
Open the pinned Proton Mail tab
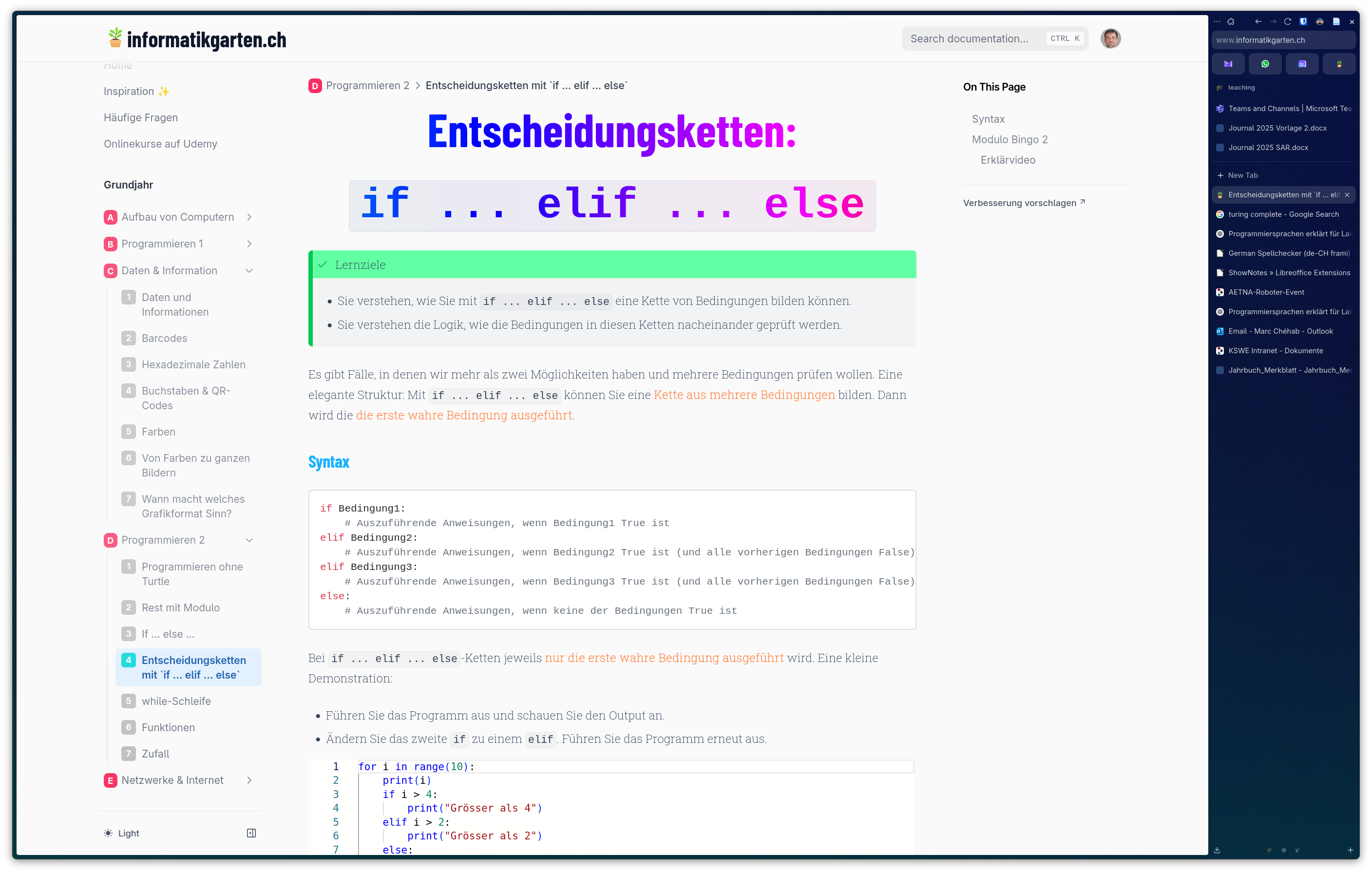(x=1228, y=64)
